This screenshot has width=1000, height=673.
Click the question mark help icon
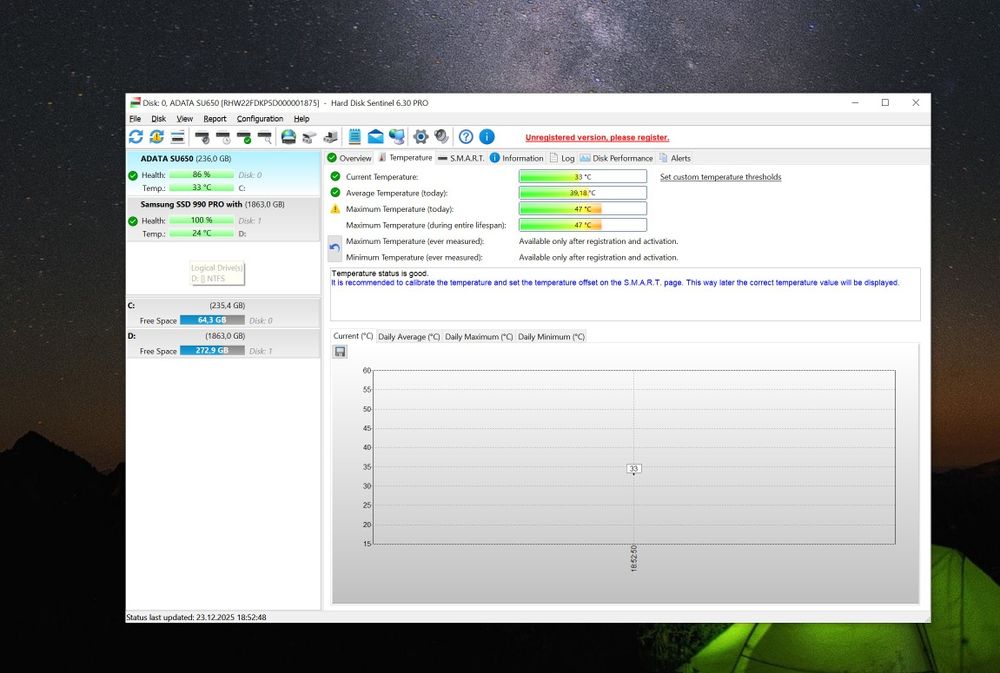pyautogui.click(x=466, y=137)
